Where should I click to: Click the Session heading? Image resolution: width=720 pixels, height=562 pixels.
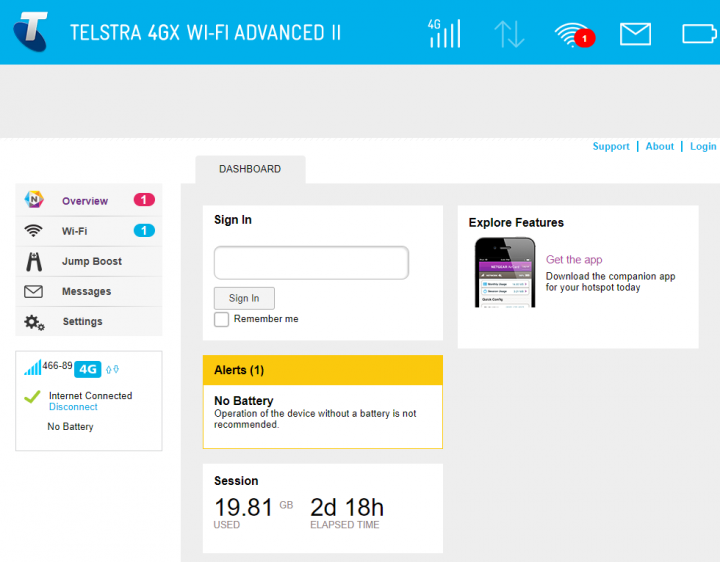tap(236, 481)
